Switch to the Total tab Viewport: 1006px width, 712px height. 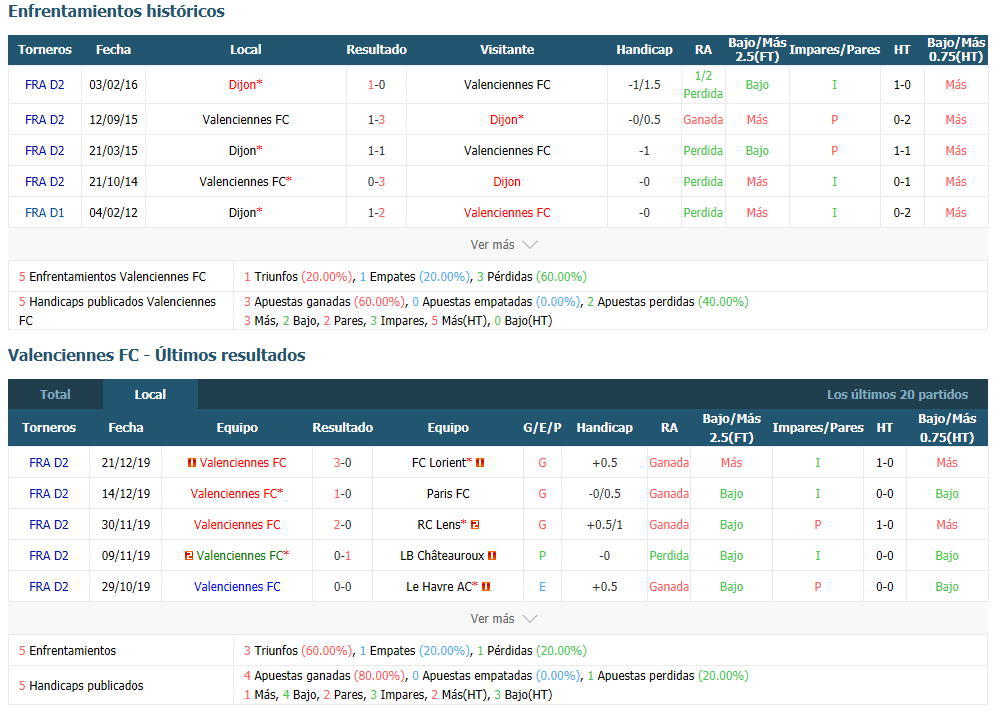(x=55, y=394)
